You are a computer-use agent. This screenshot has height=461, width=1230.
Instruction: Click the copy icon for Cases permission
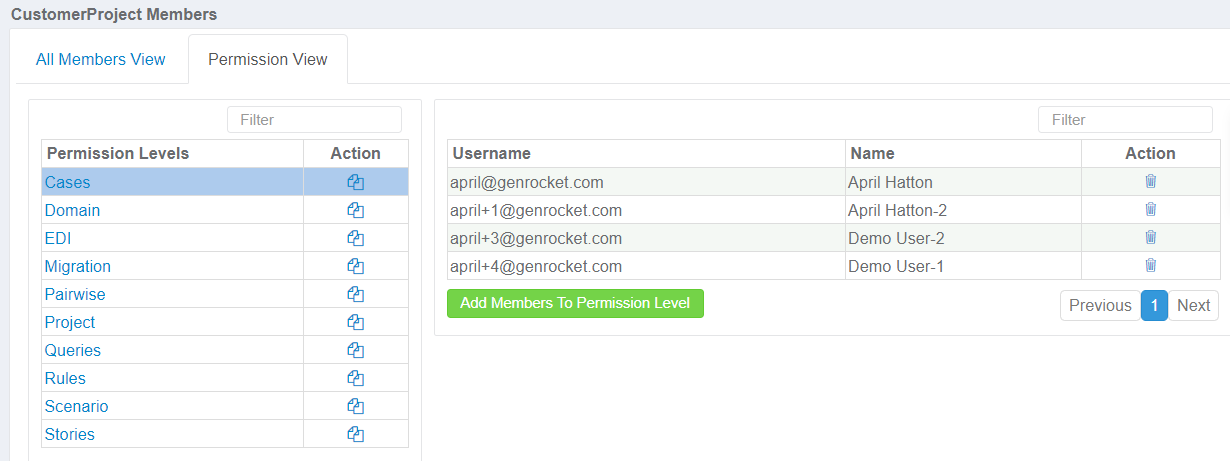coord(355,182)
